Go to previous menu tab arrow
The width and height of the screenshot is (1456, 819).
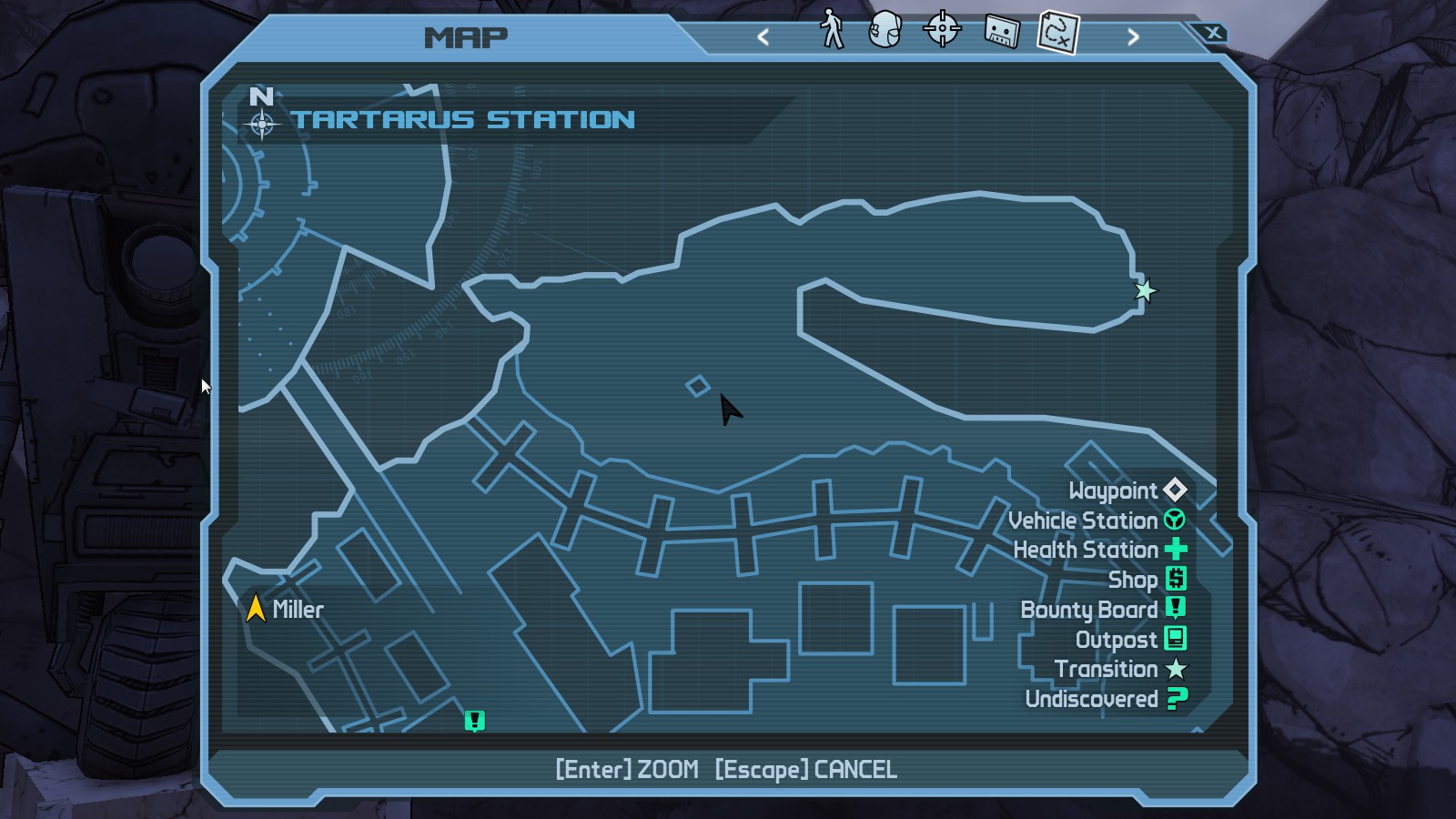tap(763, 36)
